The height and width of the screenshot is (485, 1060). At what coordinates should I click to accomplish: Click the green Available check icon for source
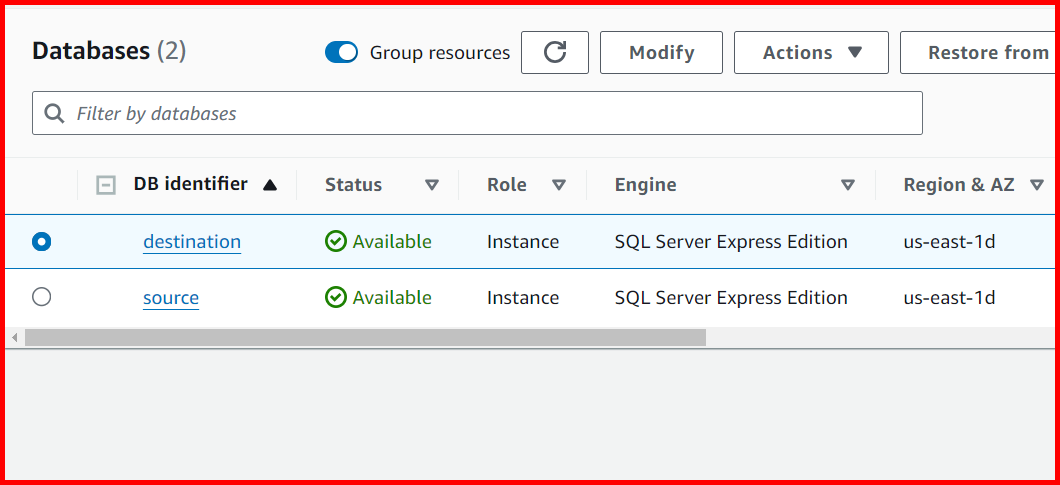pyautogui.click(x=335, y=297)
